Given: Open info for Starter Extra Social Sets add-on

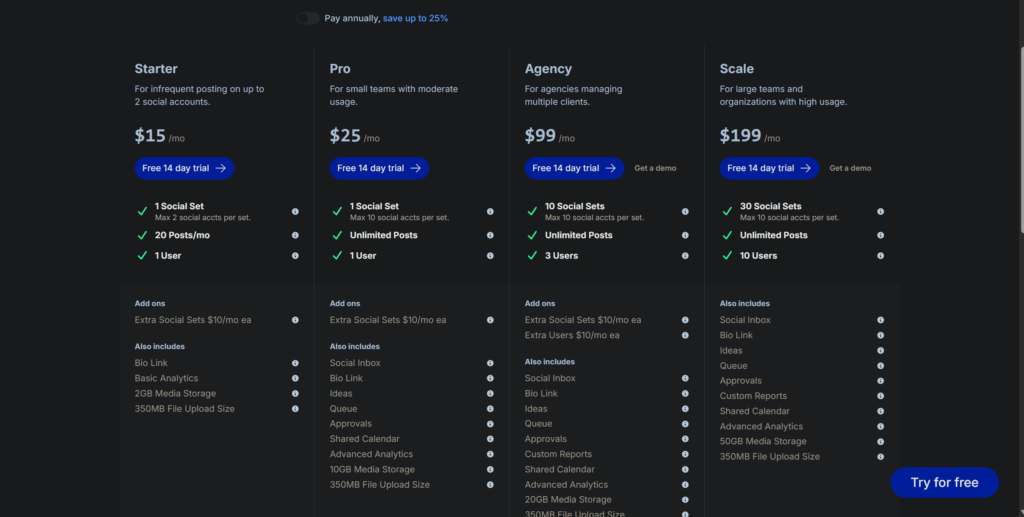Looking at the screenshot, I should 295,320.
